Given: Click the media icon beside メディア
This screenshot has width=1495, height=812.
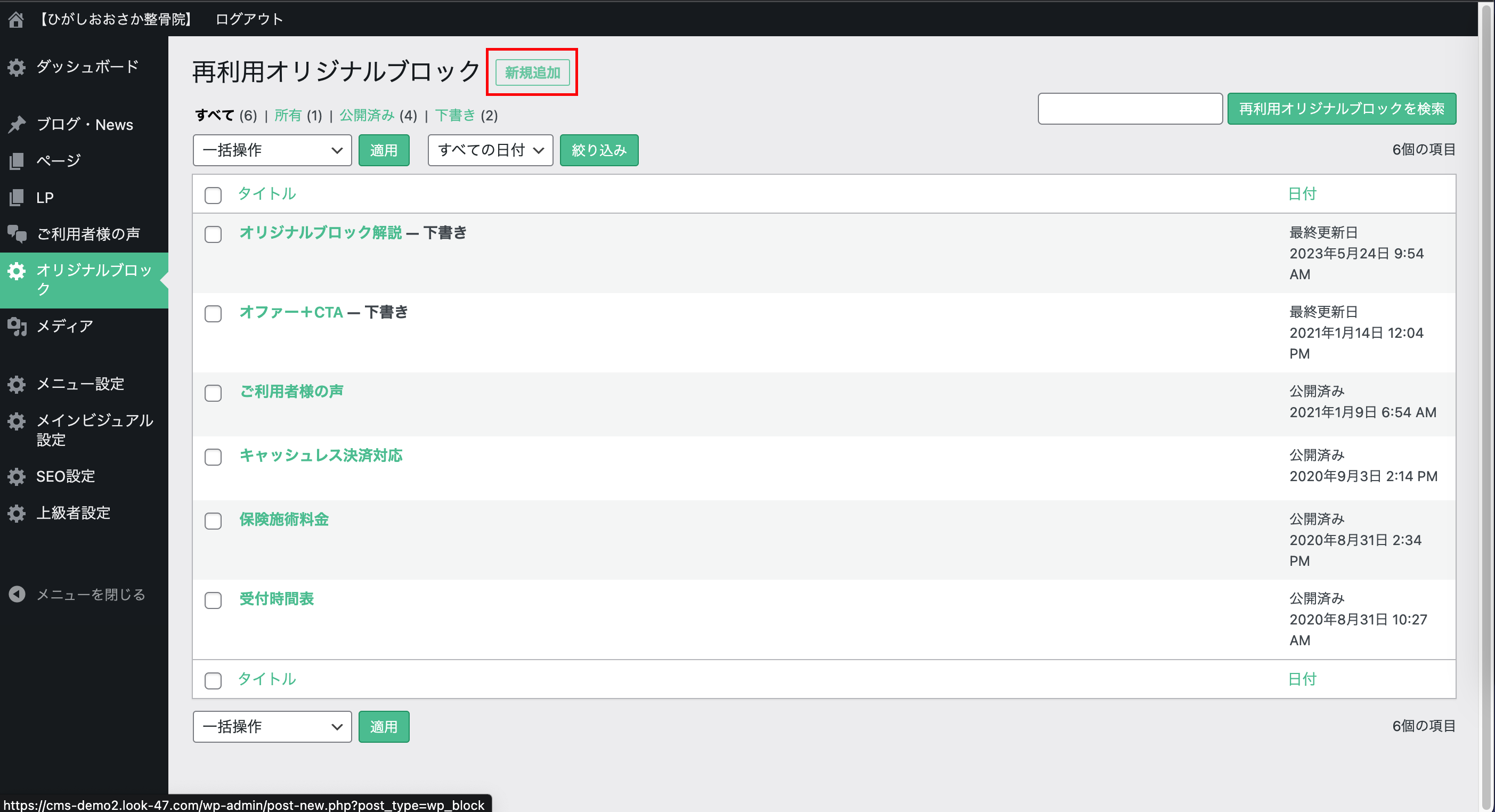Looking at the screenshot, I should tap(16, 326).
